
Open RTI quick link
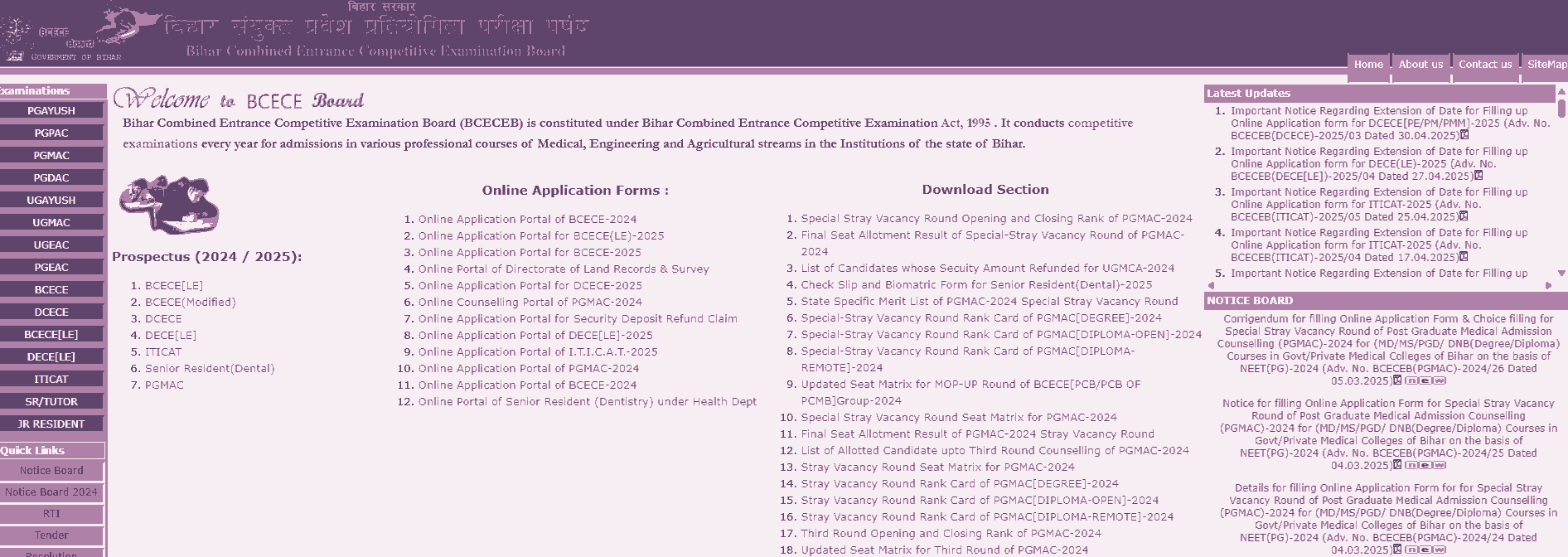[x=51, y=513]
